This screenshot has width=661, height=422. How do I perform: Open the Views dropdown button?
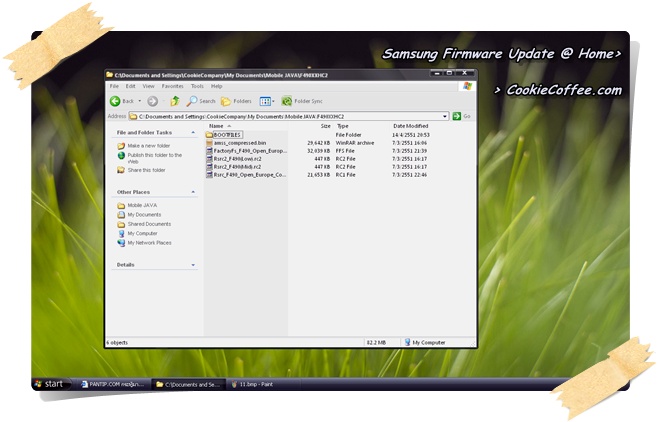pos(267,101)
